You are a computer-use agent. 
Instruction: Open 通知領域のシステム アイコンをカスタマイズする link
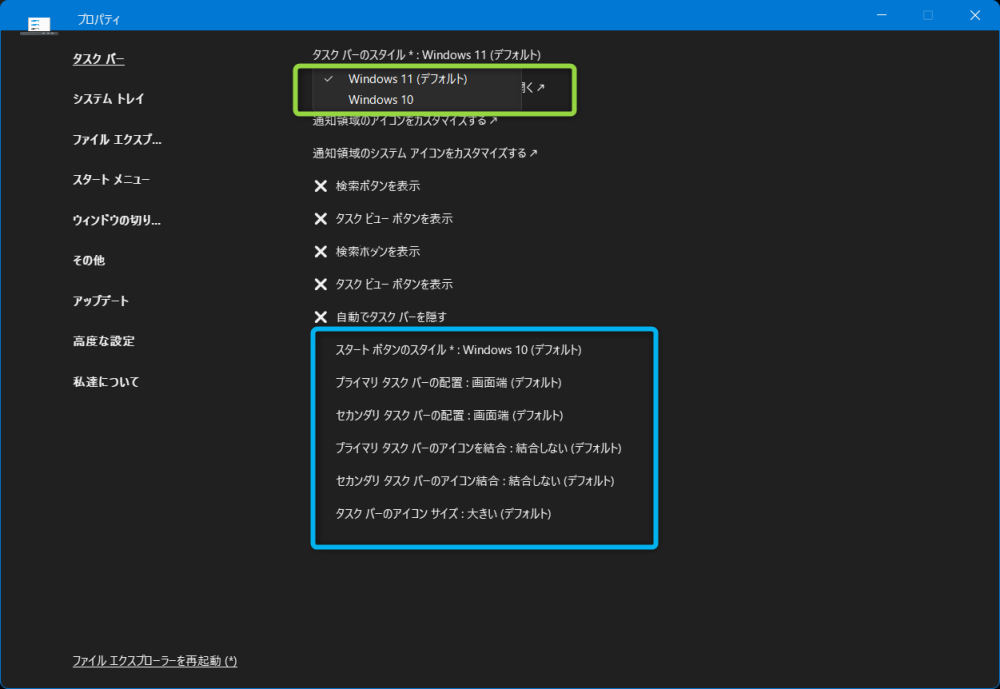point(425,153)
